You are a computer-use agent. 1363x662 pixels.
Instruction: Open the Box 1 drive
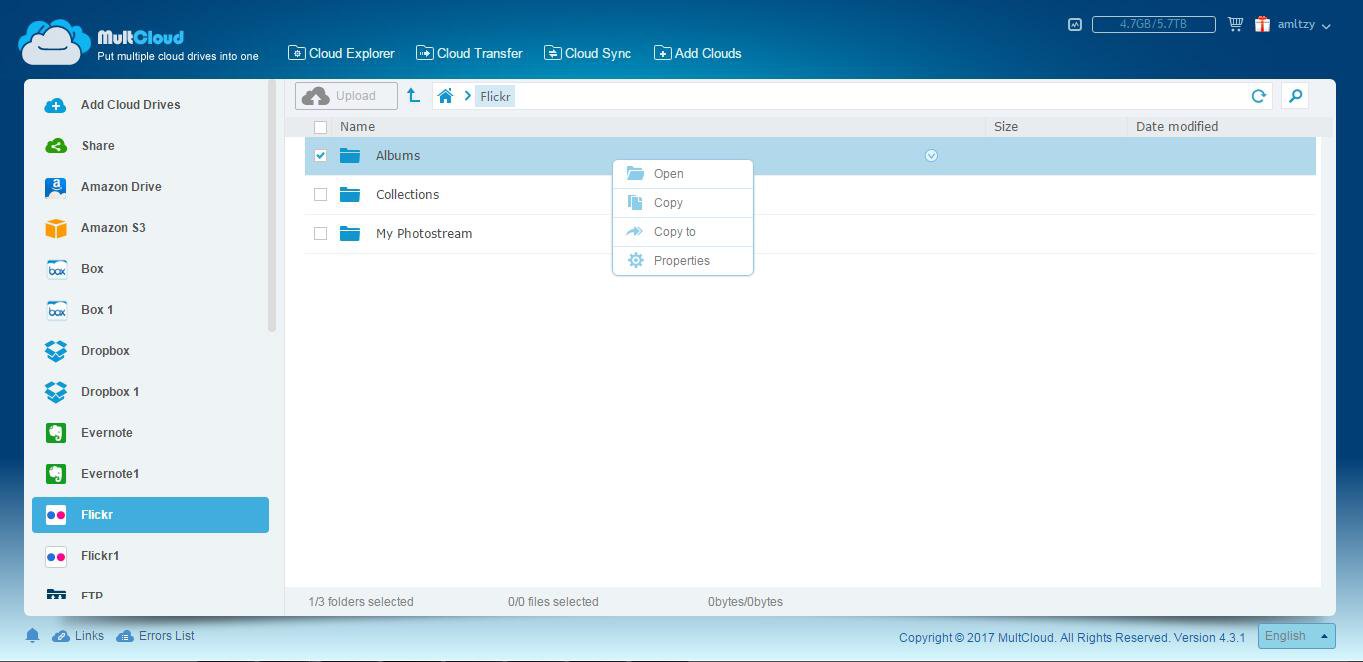click(150, 310)
